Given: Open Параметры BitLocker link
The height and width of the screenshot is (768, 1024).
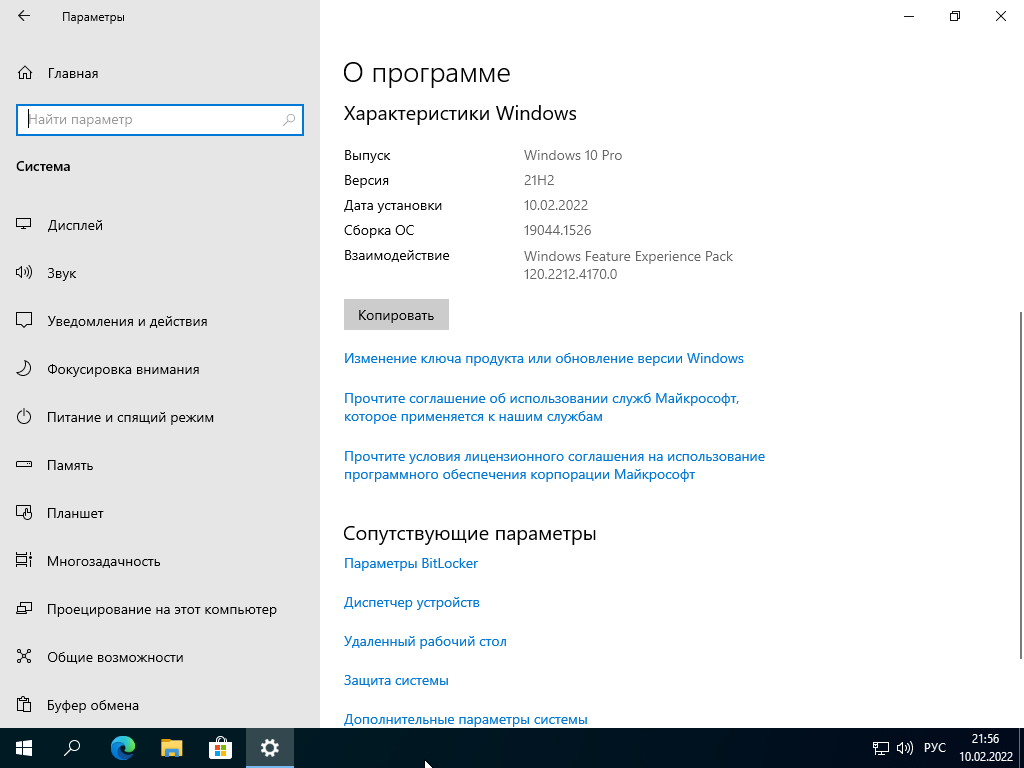Looking at the screenshot, I should (x=411, y=563).
